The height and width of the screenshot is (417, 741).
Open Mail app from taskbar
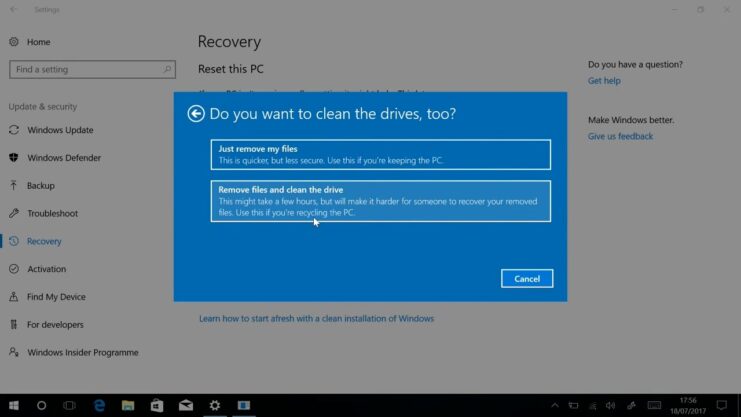186,406
